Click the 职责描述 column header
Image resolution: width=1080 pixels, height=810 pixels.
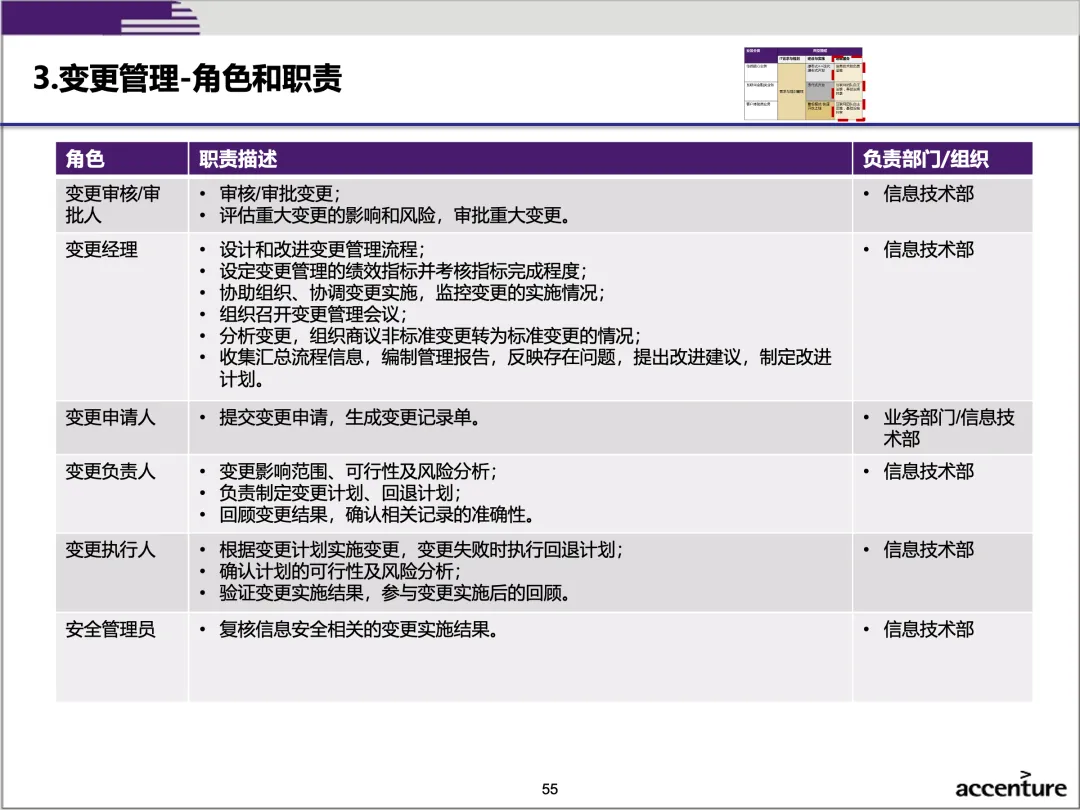[520, 159]
